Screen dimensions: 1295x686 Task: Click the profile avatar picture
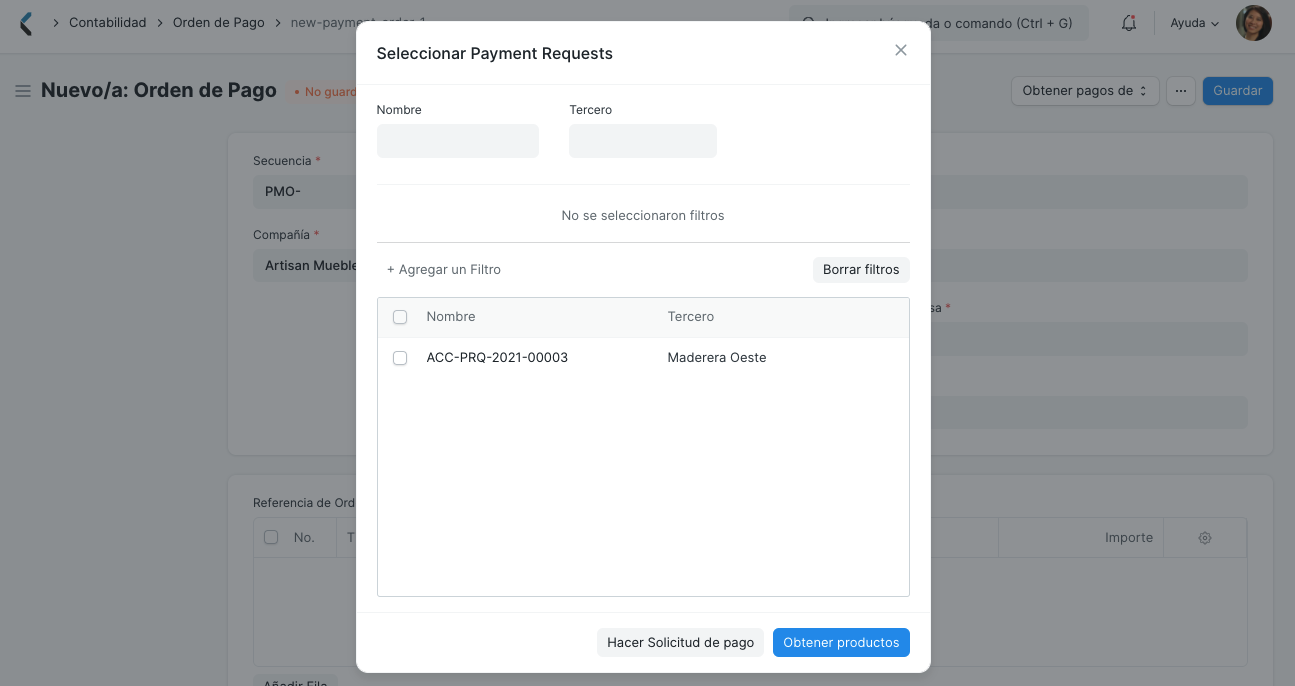pyautogui.click(x=1253, y=22)
